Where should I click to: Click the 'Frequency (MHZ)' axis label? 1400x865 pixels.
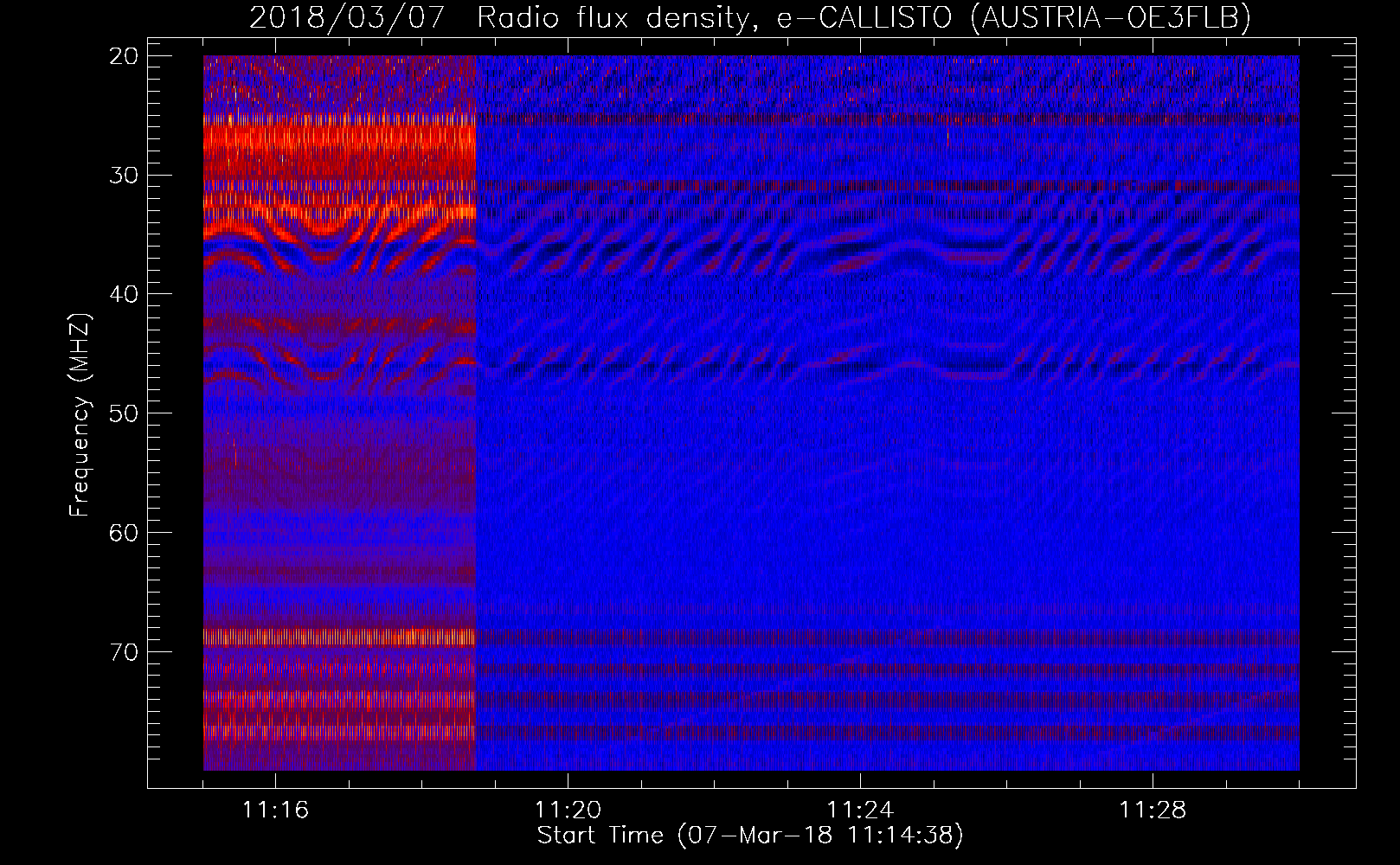point(80,415)
